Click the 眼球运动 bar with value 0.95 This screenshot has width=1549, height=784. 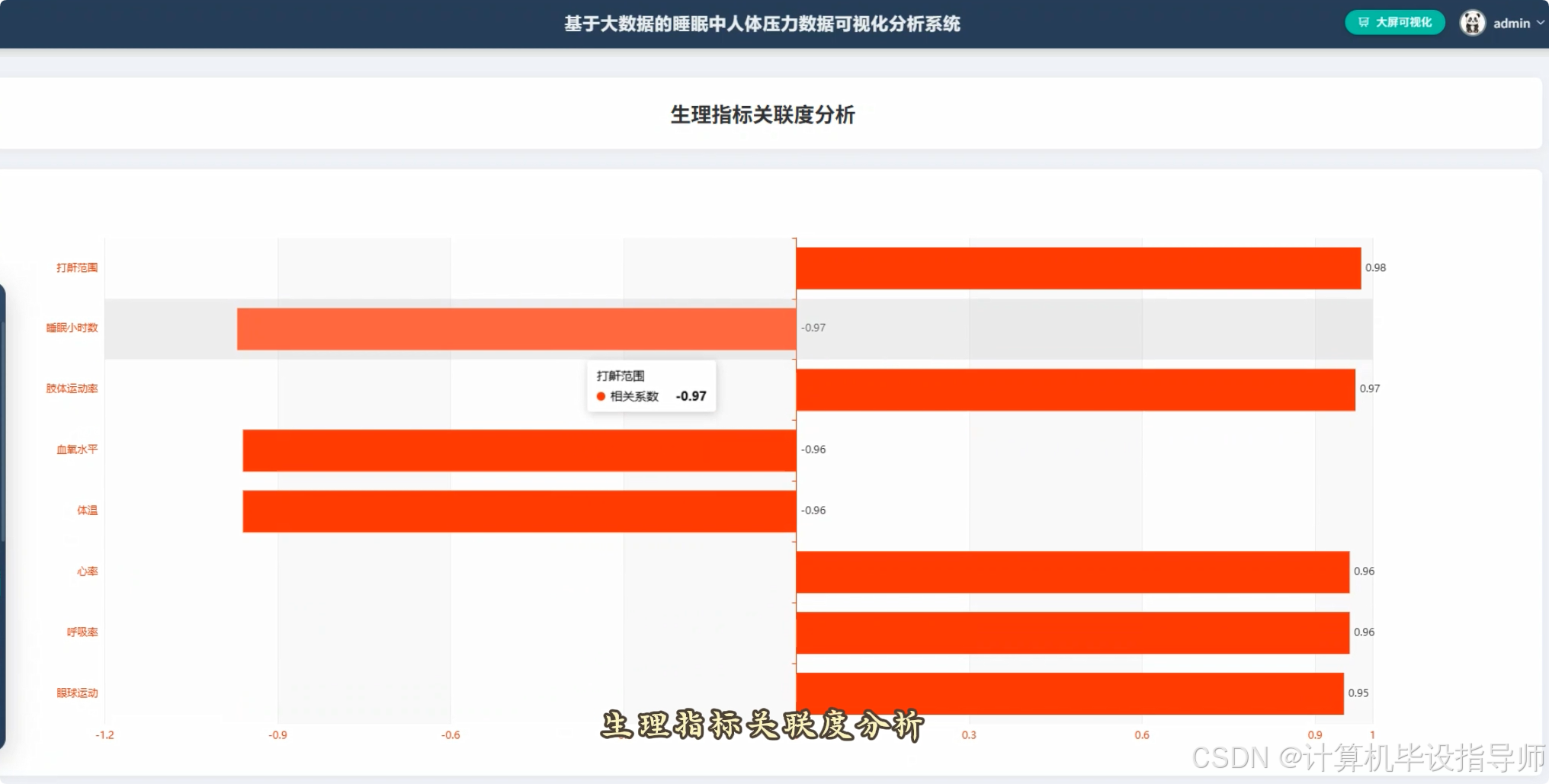tap(1070, 693)
